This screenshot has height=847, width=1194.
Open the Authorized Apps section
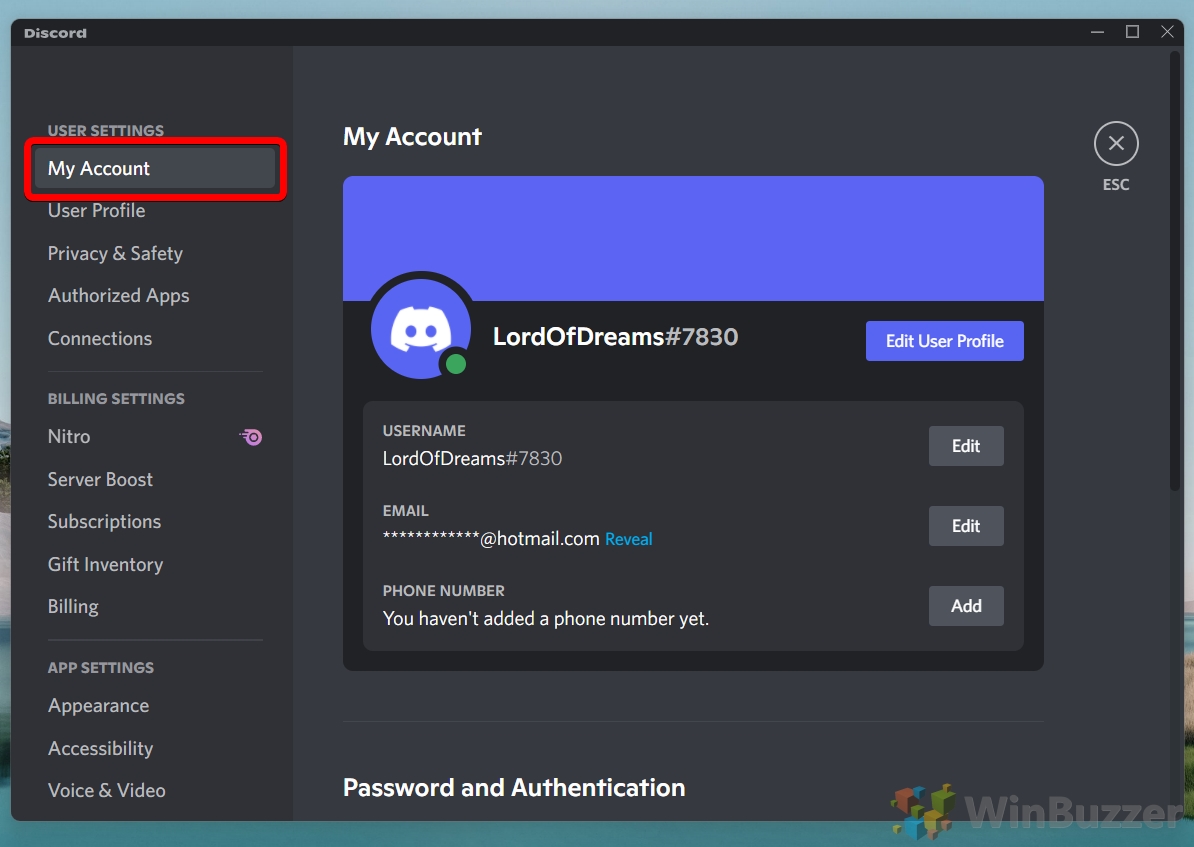tap(118, 295)
